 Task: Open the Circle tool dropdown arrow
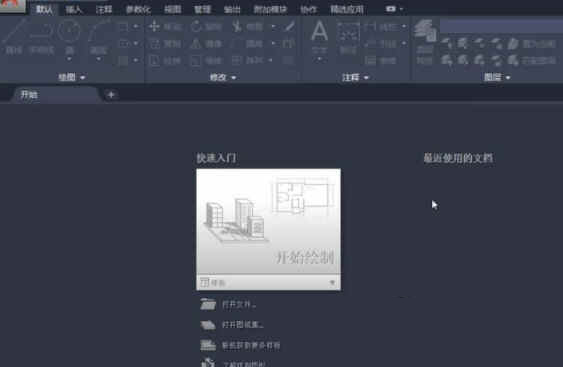[69, 59]
